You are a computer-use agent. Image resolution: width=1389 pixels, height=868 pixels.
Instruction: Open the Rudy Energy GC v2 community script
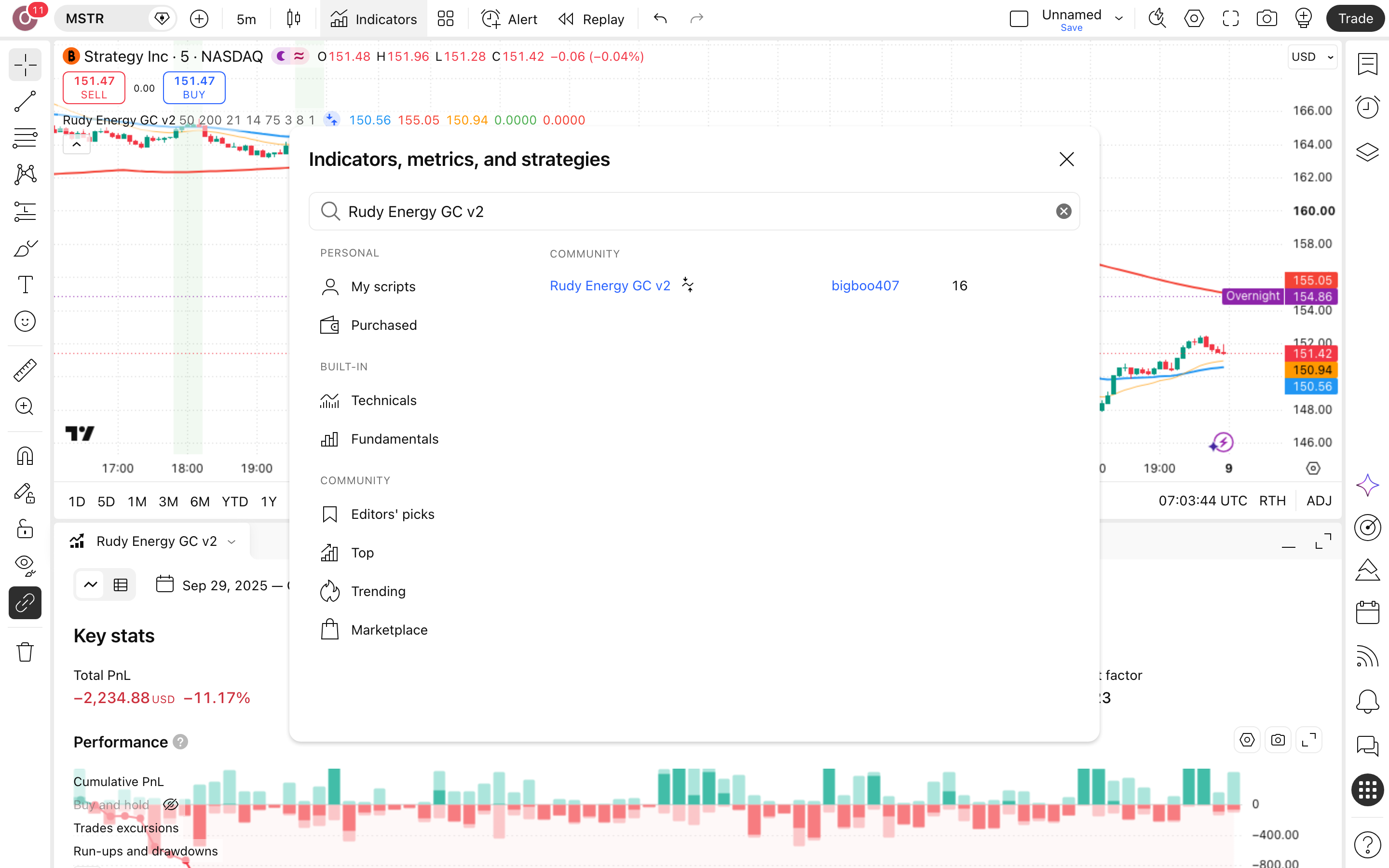tap(610, 285)
